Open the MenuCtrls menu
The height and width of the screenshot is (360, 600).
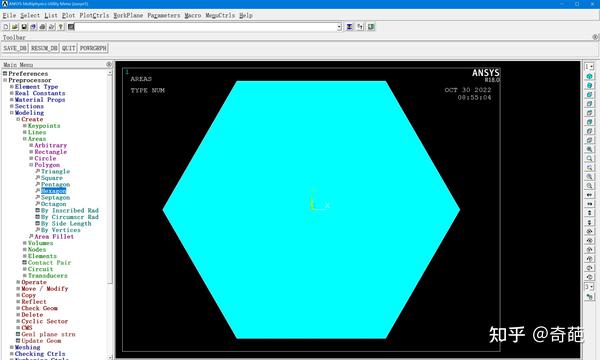tap(220, 15)
